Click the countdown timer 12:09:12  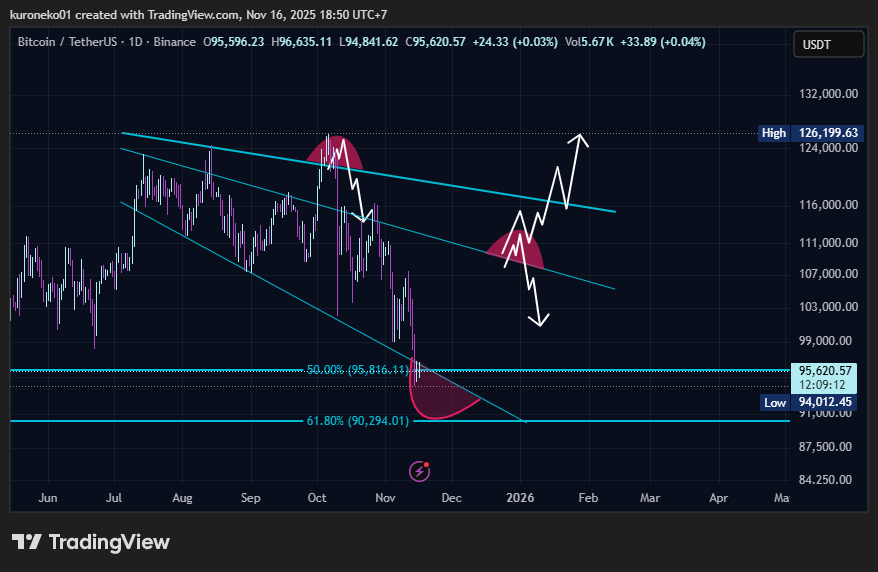point(822,385)
